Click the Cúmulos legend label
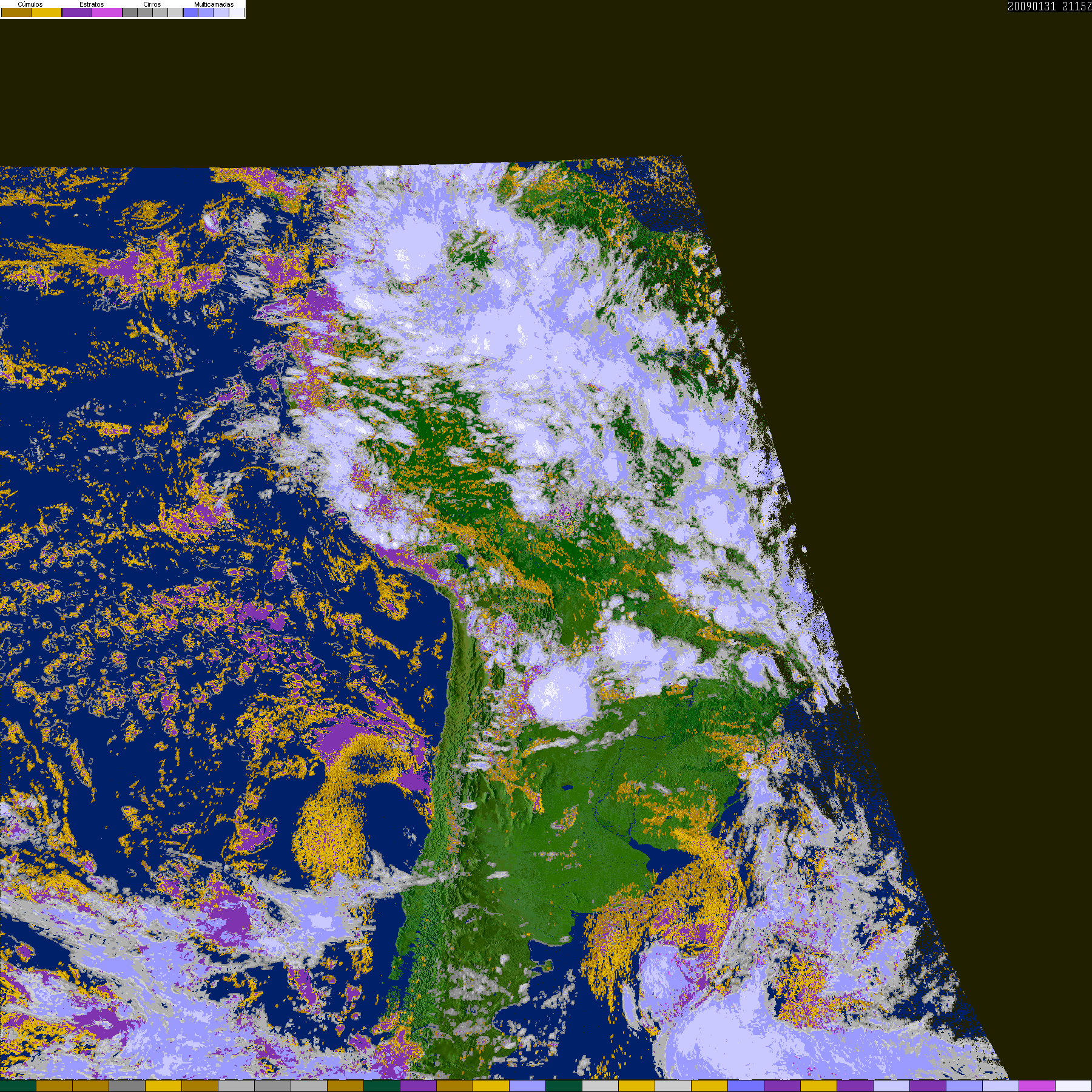The width and height of the screenshot is (1092, 1092). click(30, 4)
